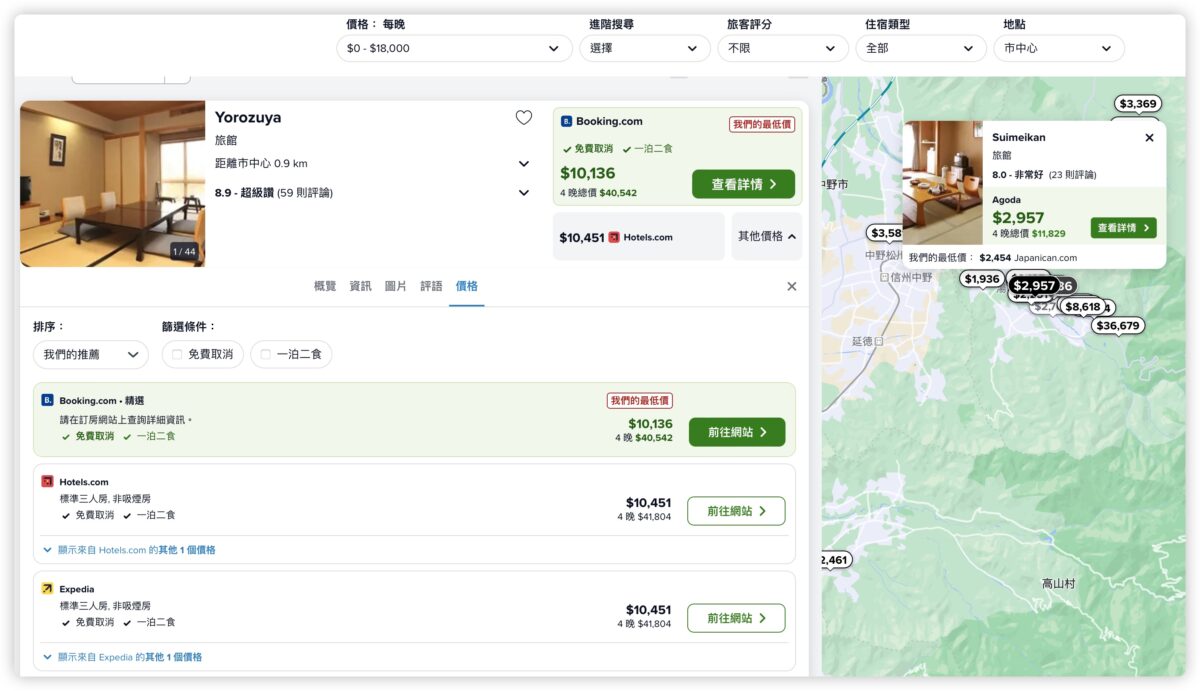1200x691 pixels.
Task: Open the Suimeikan photo thumbnail
Action: [942, 183]
